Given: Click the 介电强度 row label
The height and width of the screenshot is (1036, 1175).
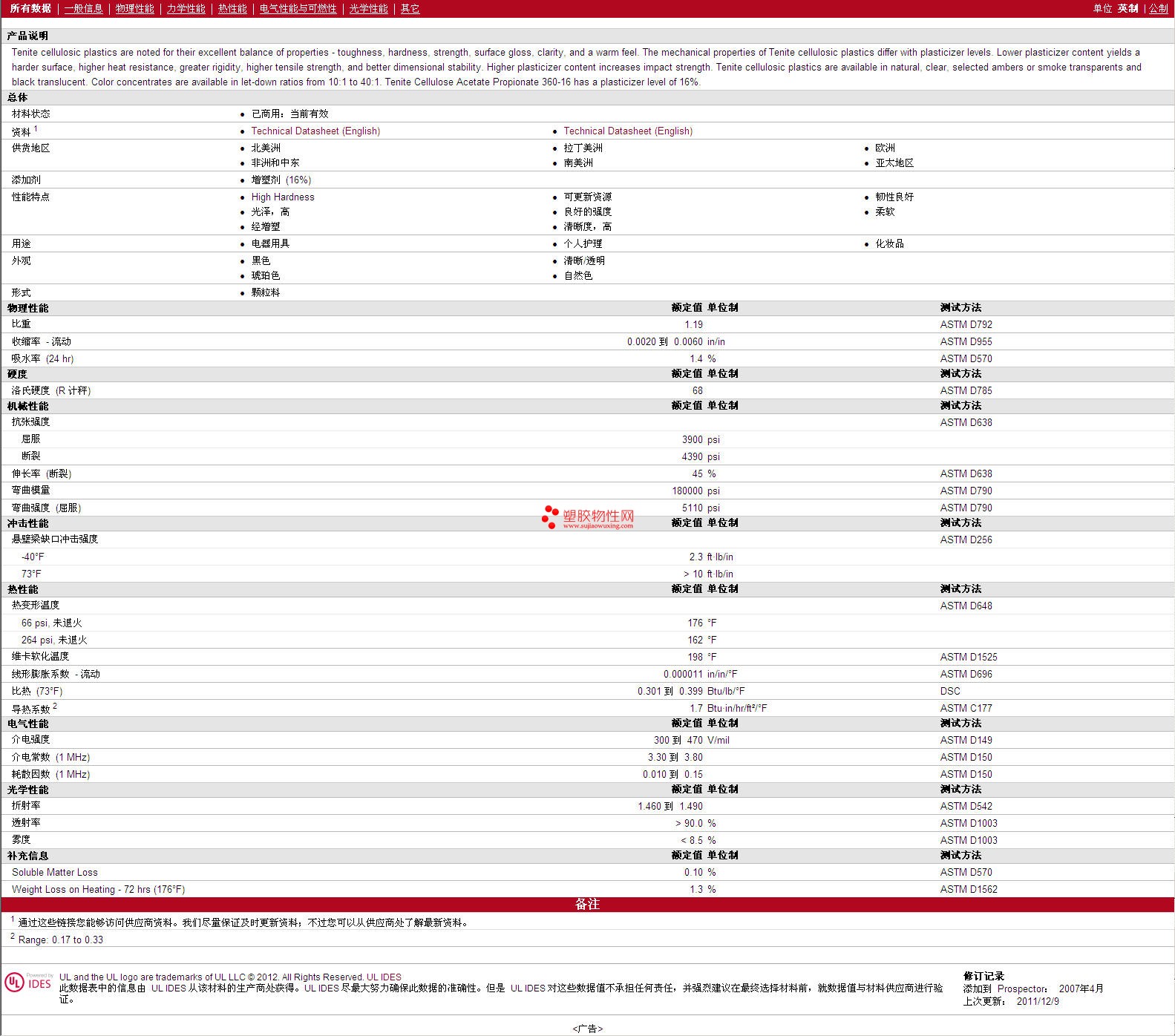Looking at the screenshot, I should coord(30,739).
